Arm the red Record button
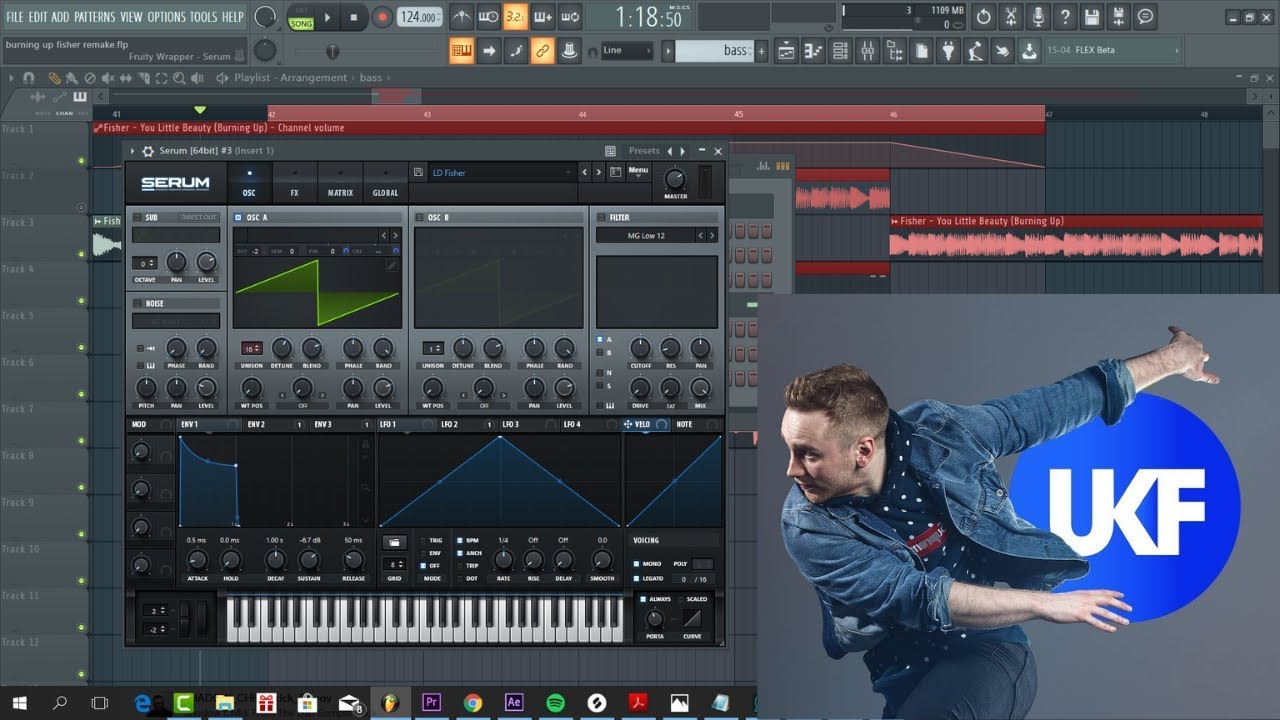 tap(382, 17)
